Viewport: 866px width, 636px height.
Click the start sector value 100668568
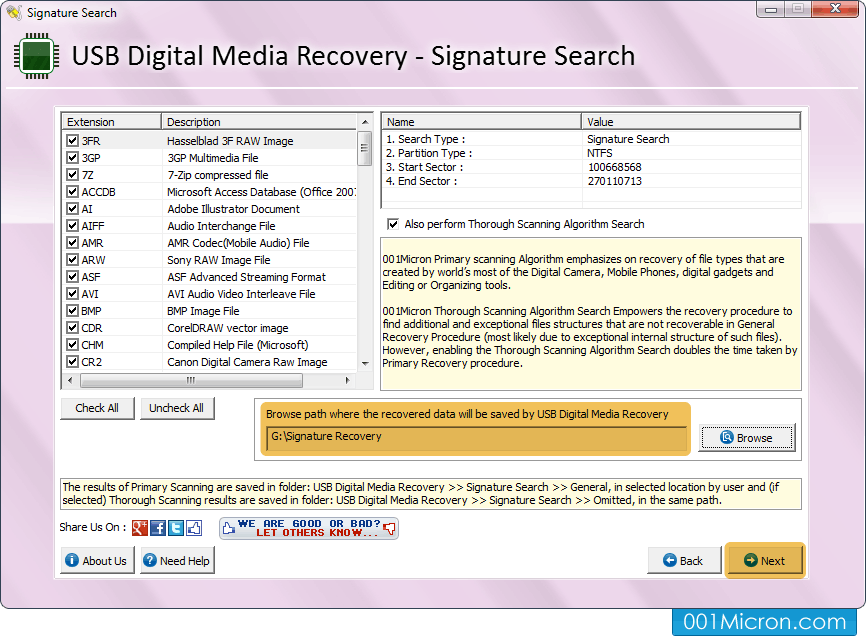(x=615, y=167)
